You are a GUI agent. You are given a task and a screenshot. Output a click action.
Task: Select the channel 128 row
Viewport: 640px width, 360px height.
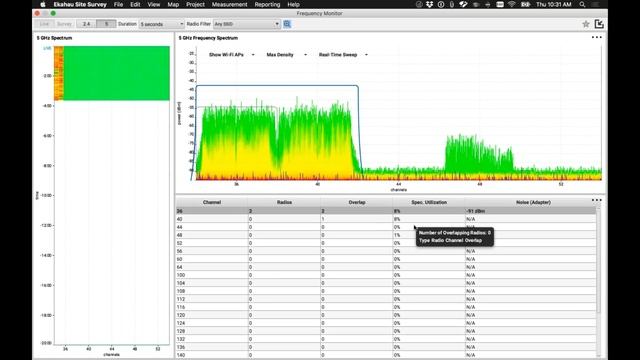(386, 331)
